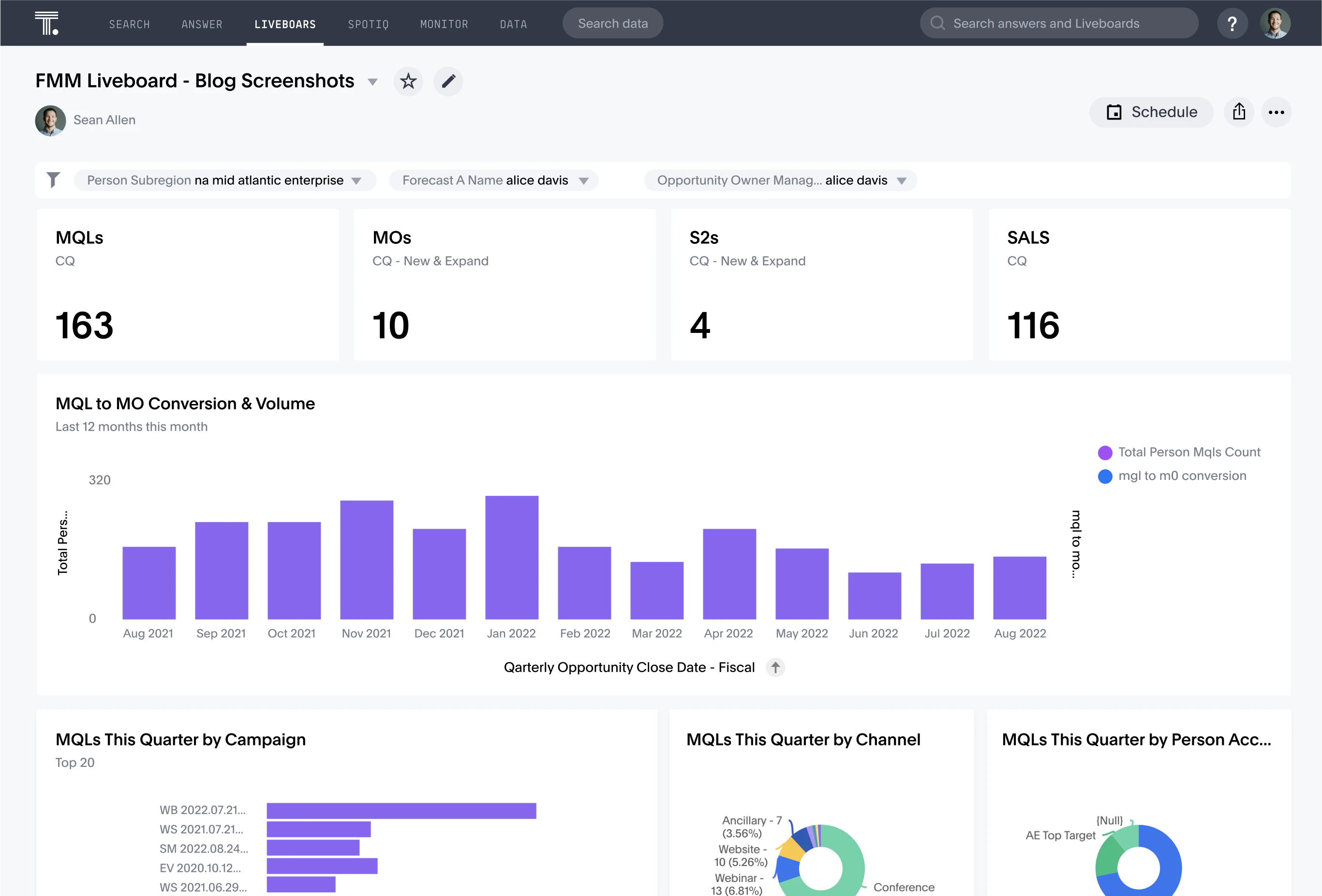This screenshot has width=1322, height=896.
Task: Click the Schedule button
Action: [1150, 111]
